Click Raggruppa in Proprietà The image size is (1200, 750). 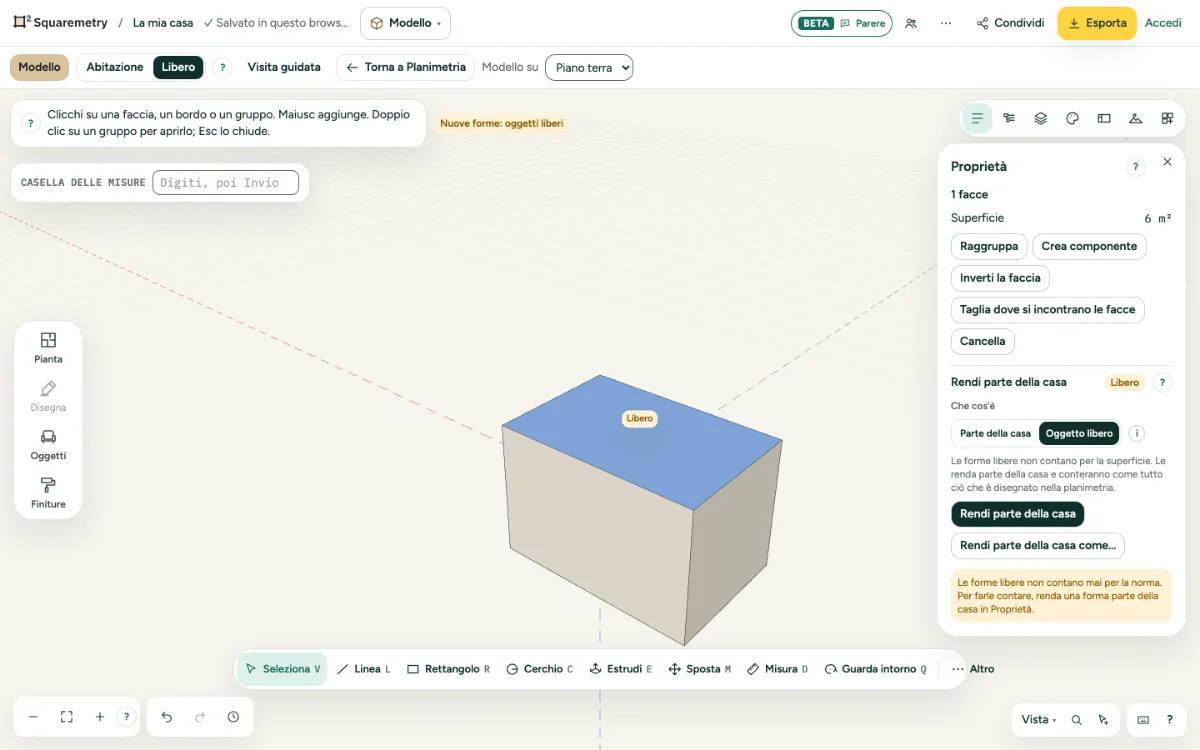tap(989, 246)
